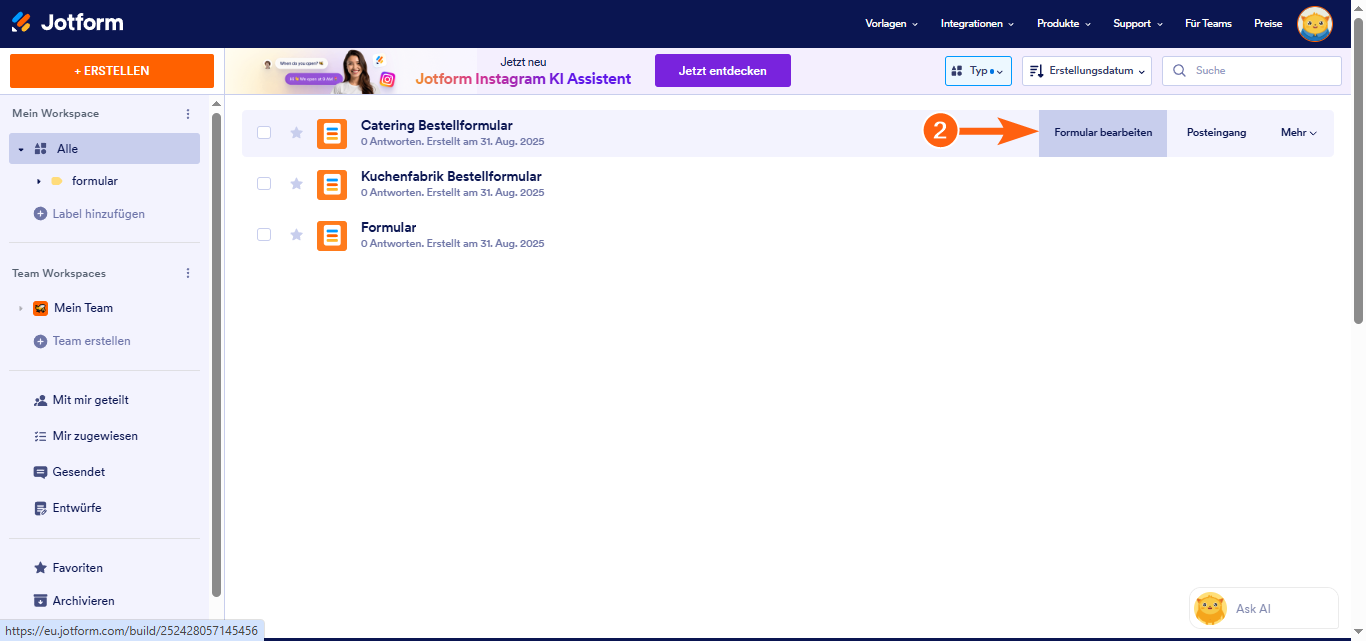The image size is (1366, 641).
Task: Star the Kuchenfabrik Bestellformular form
Action: pos(296,184)
